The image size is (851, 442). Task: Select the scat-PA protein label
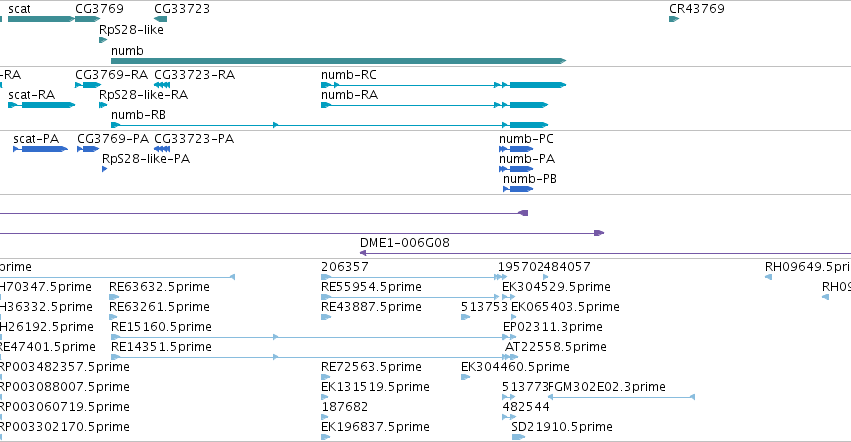[x=36, y=139]
